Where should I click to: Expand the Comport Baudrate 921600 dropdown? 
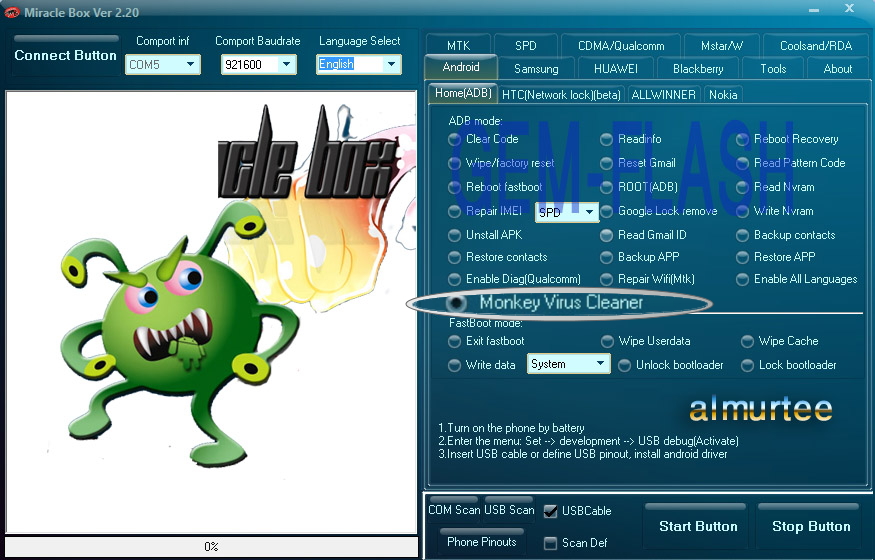tap(258, 64)
